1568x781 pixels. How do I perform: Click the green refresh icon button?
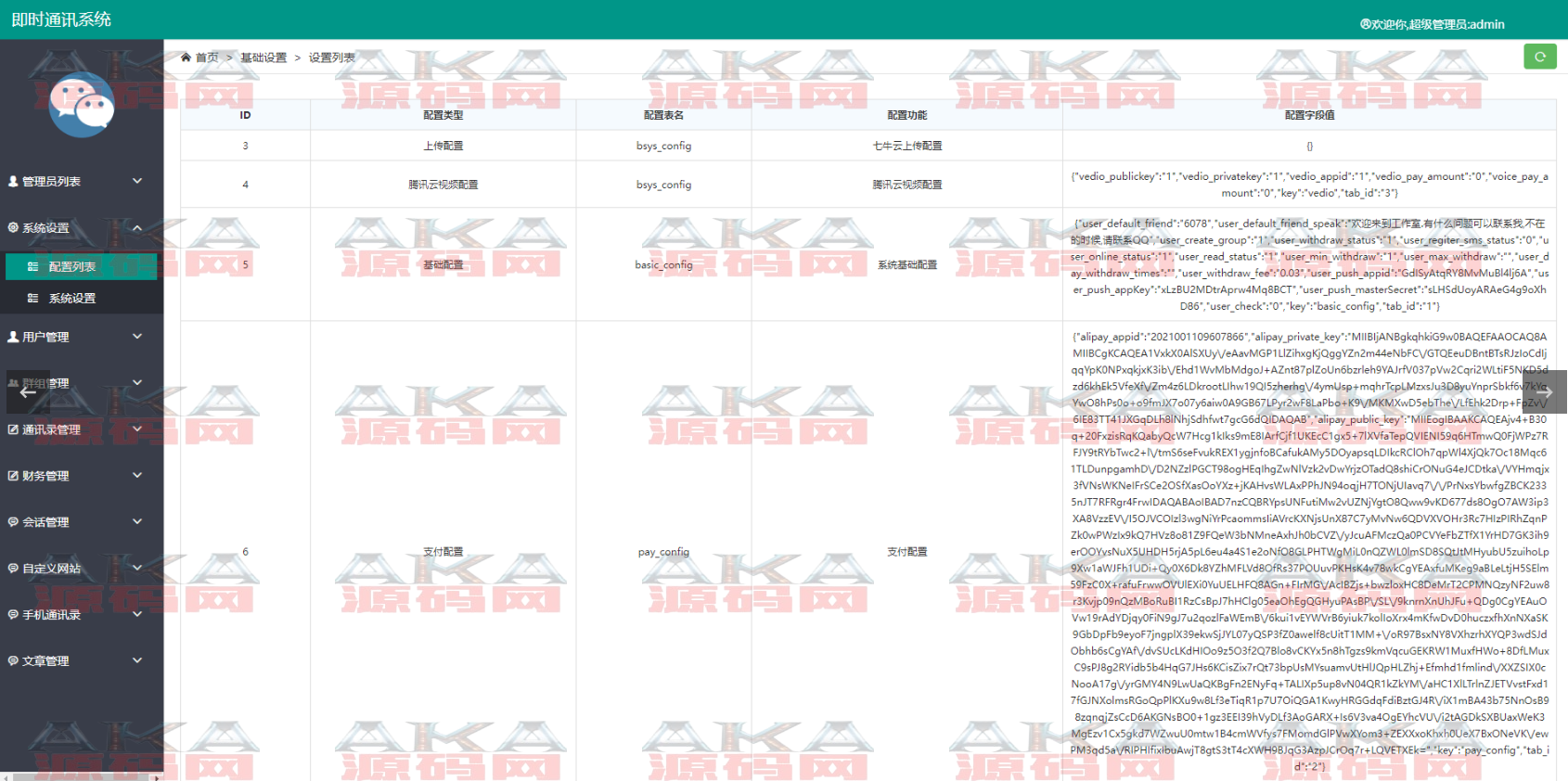[x=1539, y=57]
